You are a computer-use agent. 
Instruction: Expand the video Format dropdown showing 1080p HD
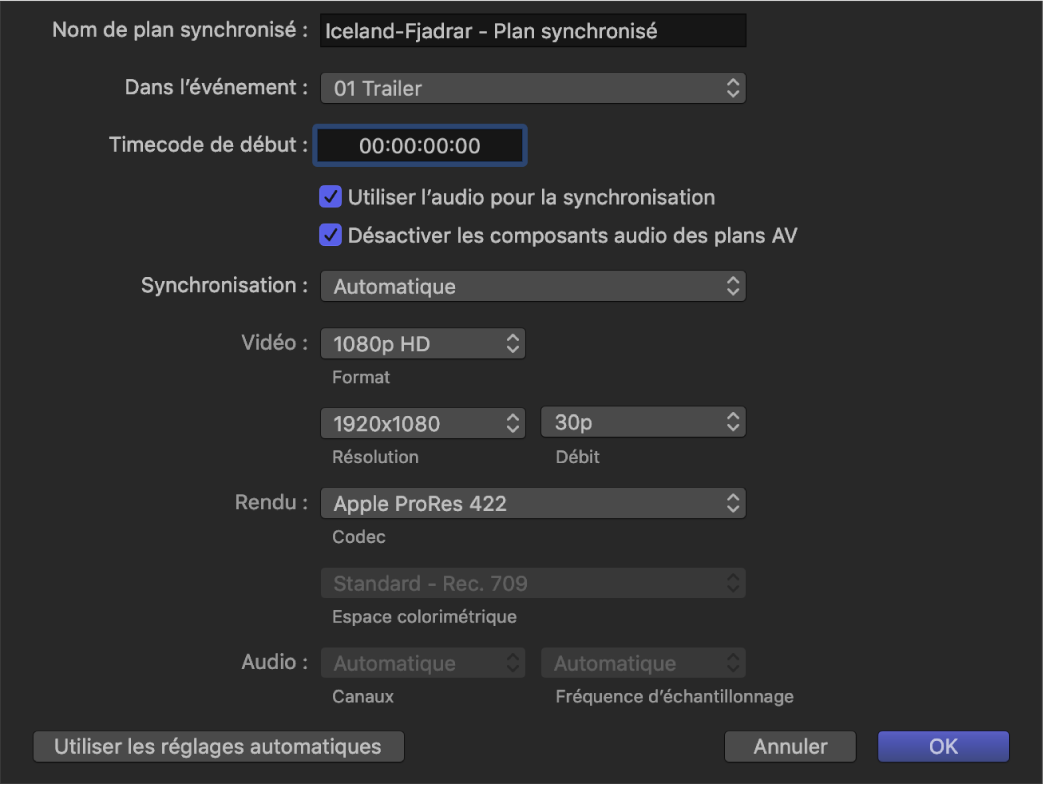point(422,343)
